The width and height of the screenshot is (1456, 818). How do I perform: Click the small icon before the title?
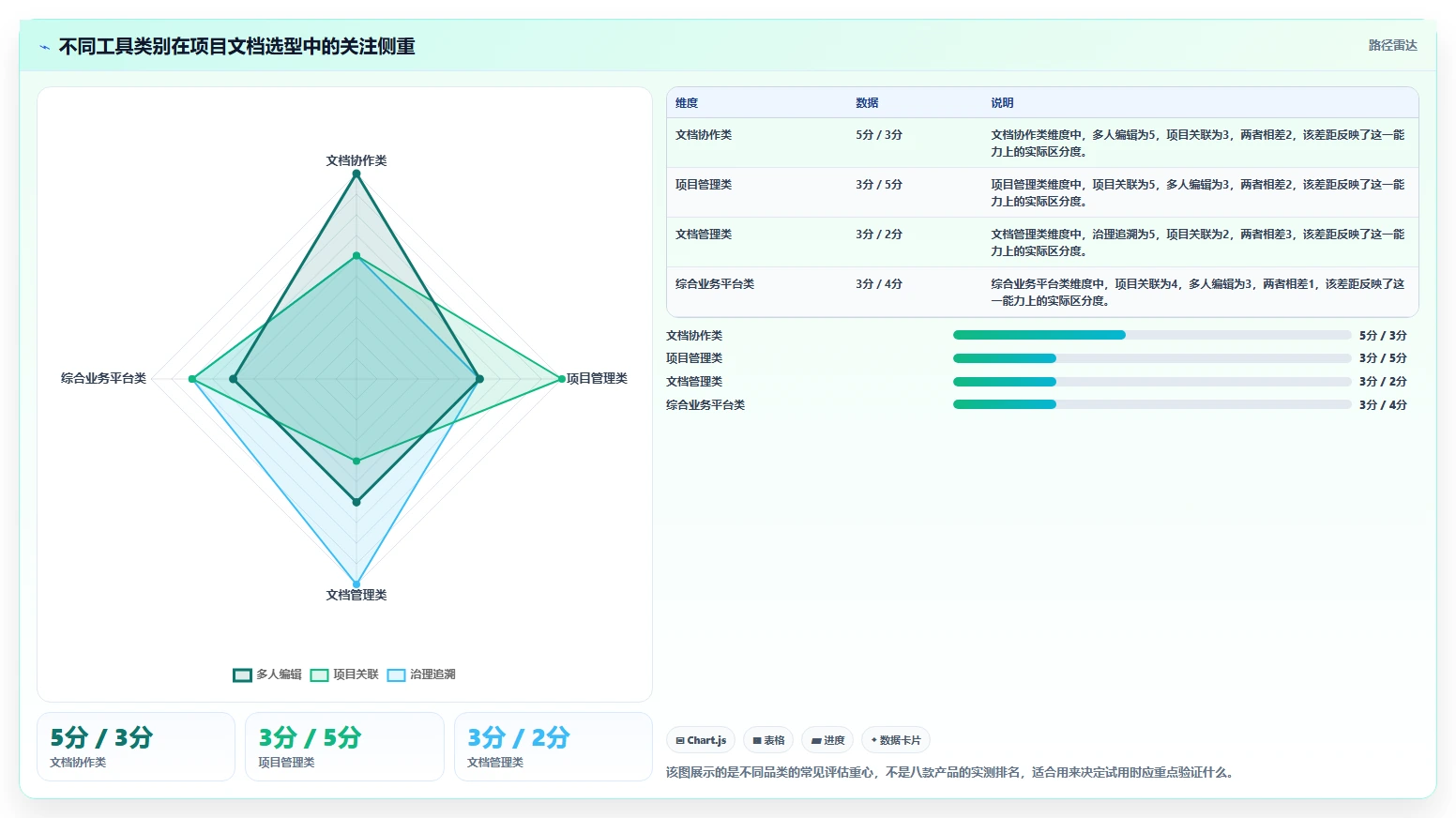coord(44,47)
